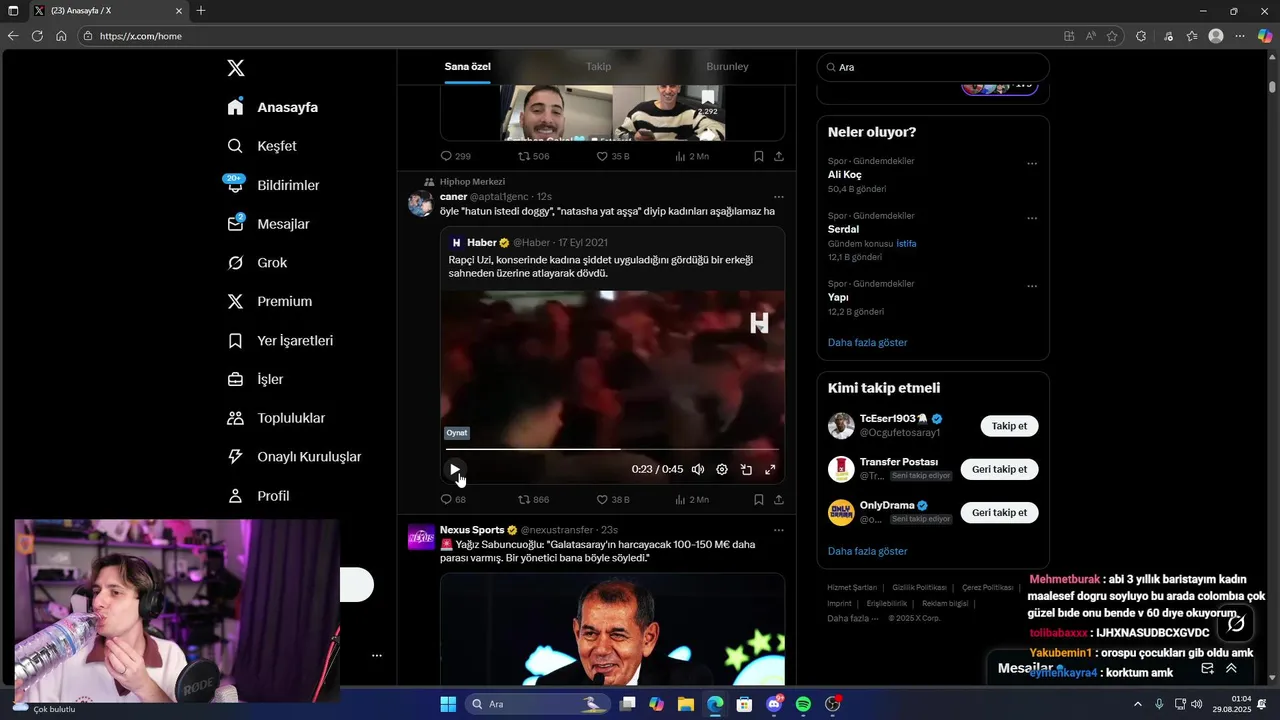This screenshot has width=1280, height=720.
Task: Open Windows Start menu
Action: [x=448, y=704]
